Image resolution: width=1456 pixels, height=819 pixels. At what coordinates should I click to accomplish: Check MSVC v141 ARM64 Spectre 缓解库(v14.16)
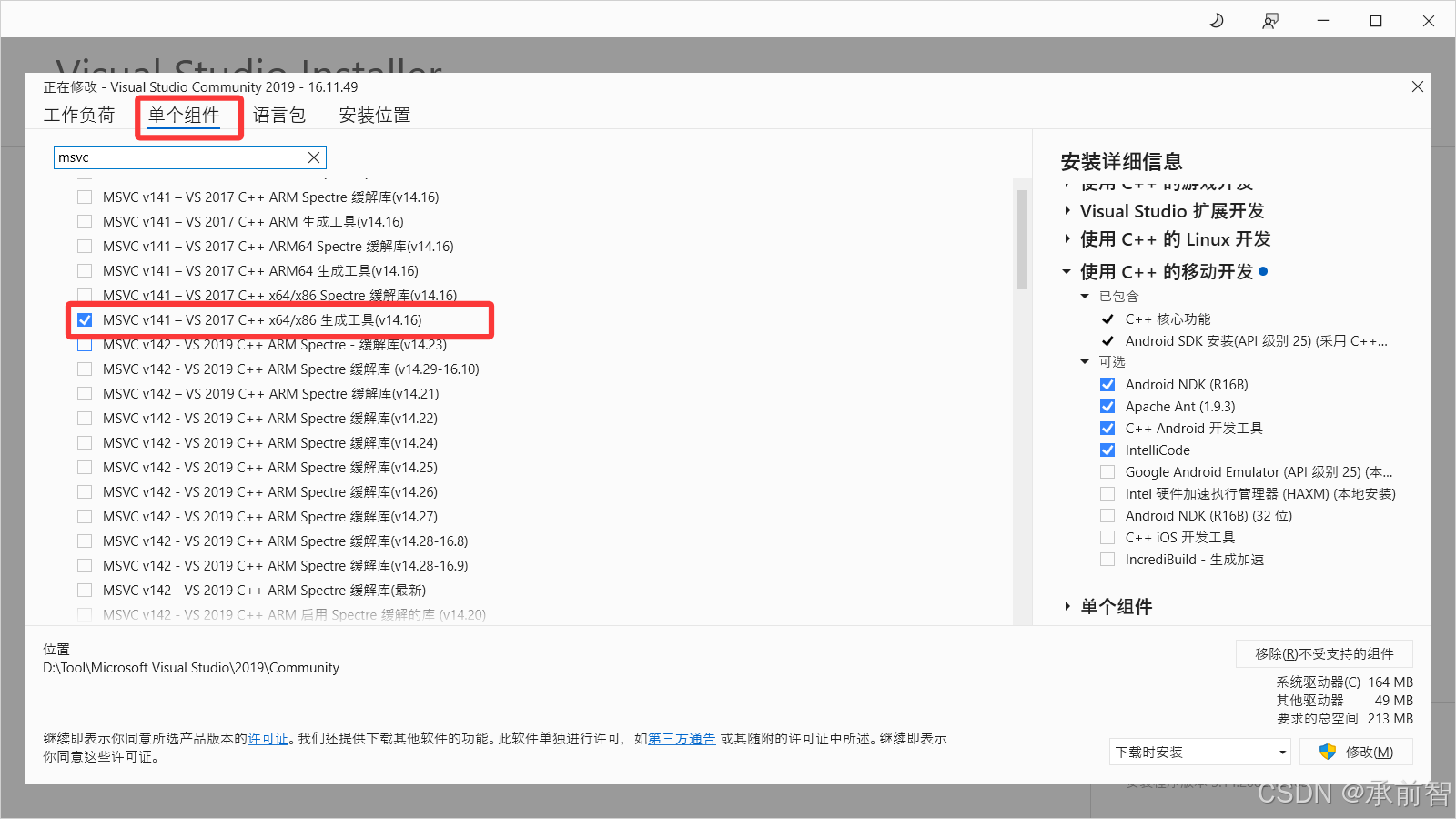[x=85, y=246]
